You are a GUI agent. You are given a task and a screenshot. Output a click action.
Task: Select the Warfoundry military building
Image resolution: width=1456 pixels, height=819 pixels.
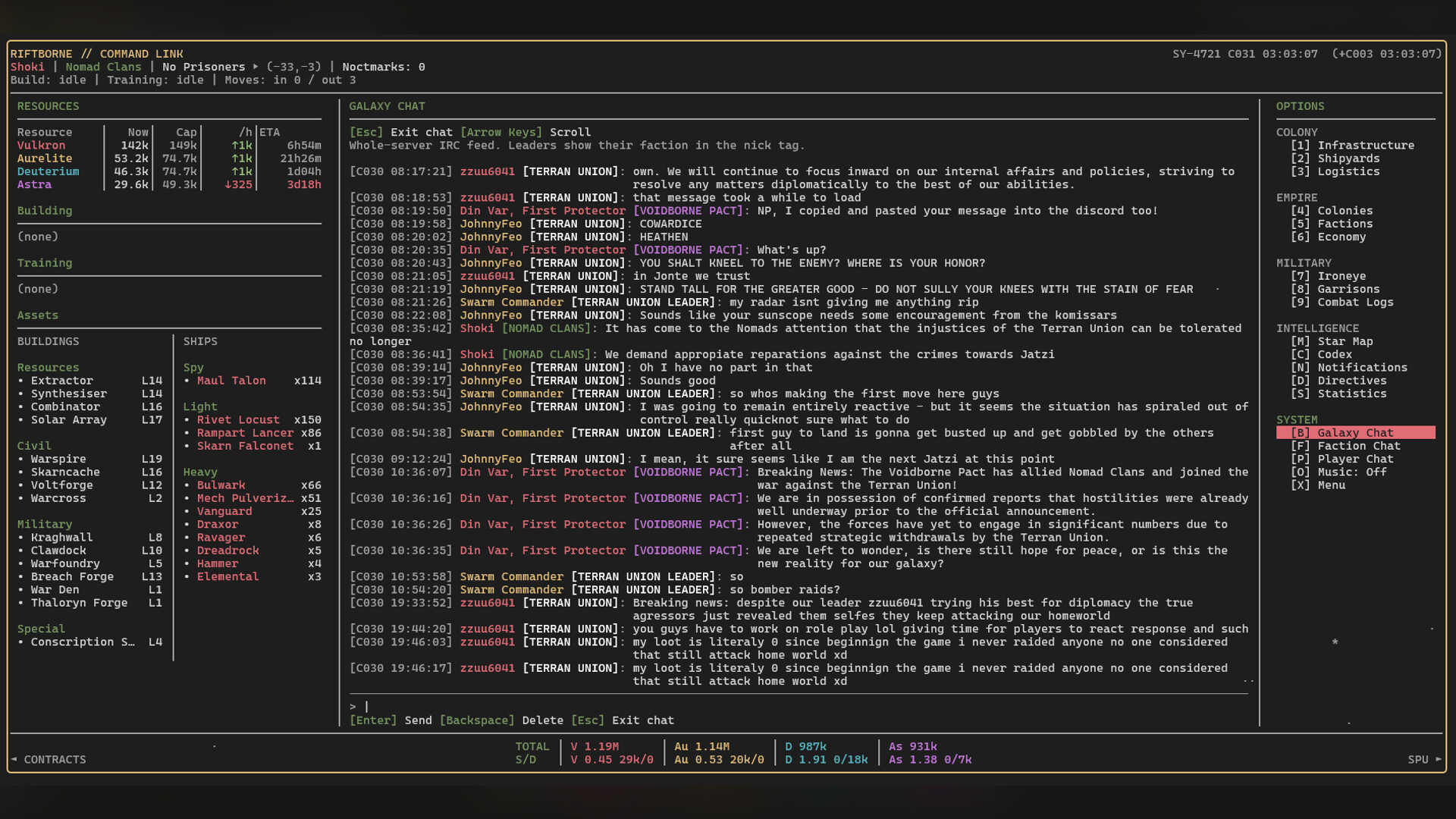tap(90, 563)
